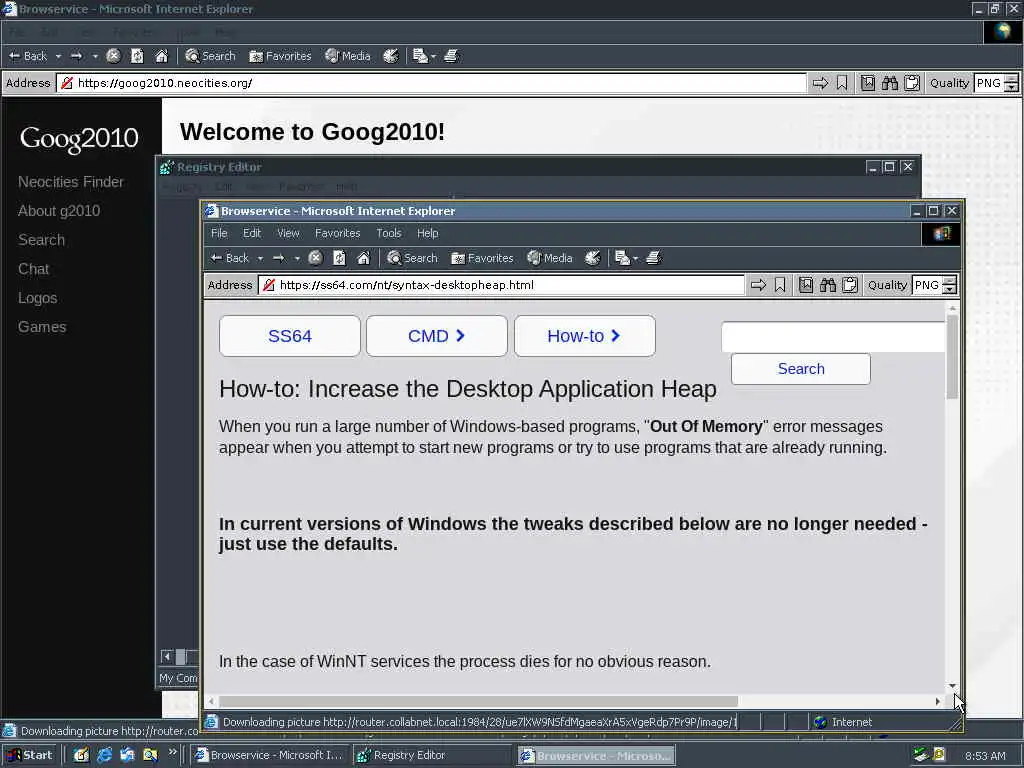This screenshot has height=768, width=1024.
Task: Click Stop icon in front browser toolbar
Action: pos(315,258)
